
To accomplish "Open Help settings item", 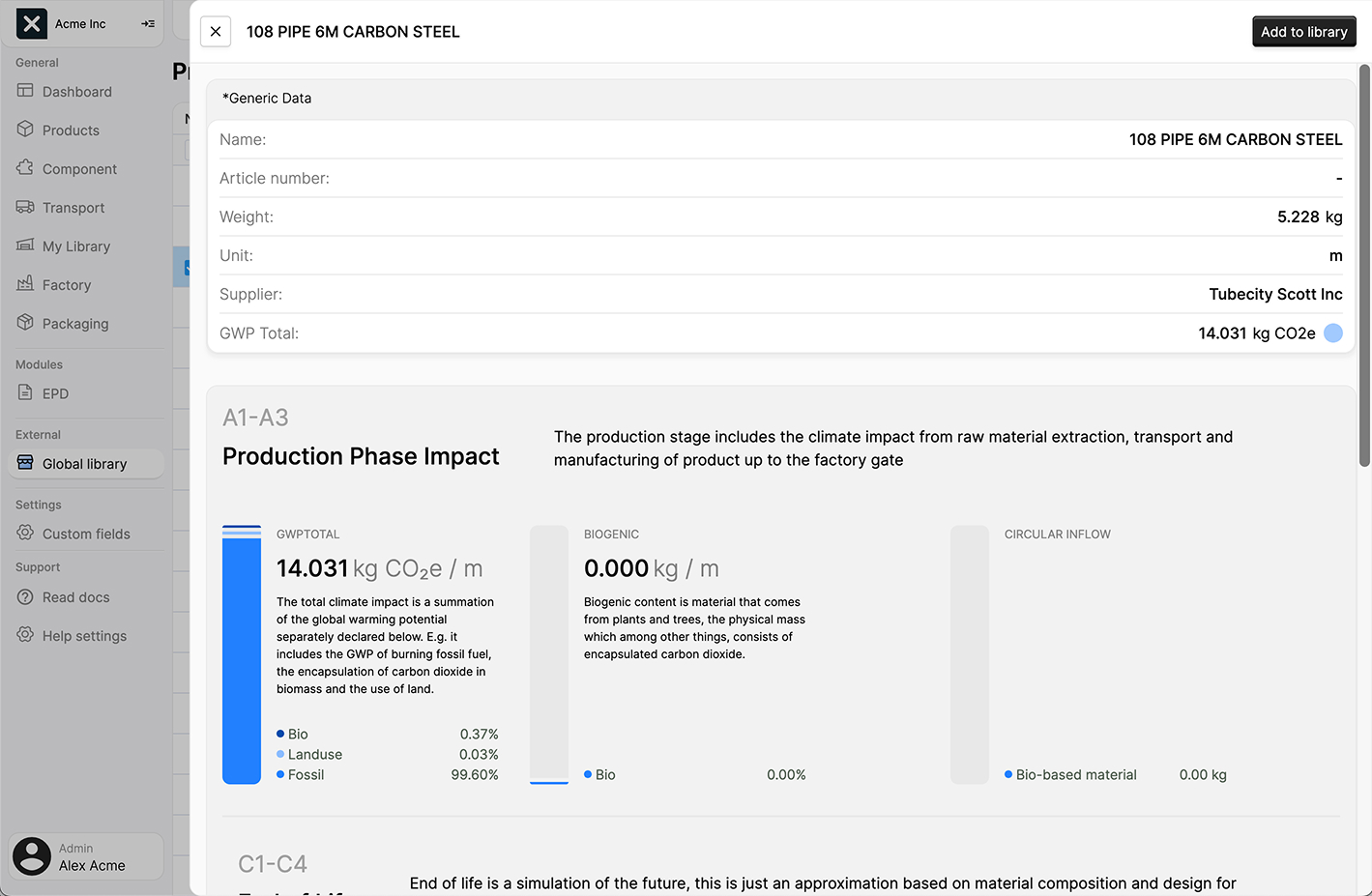I will click(84, 636).
